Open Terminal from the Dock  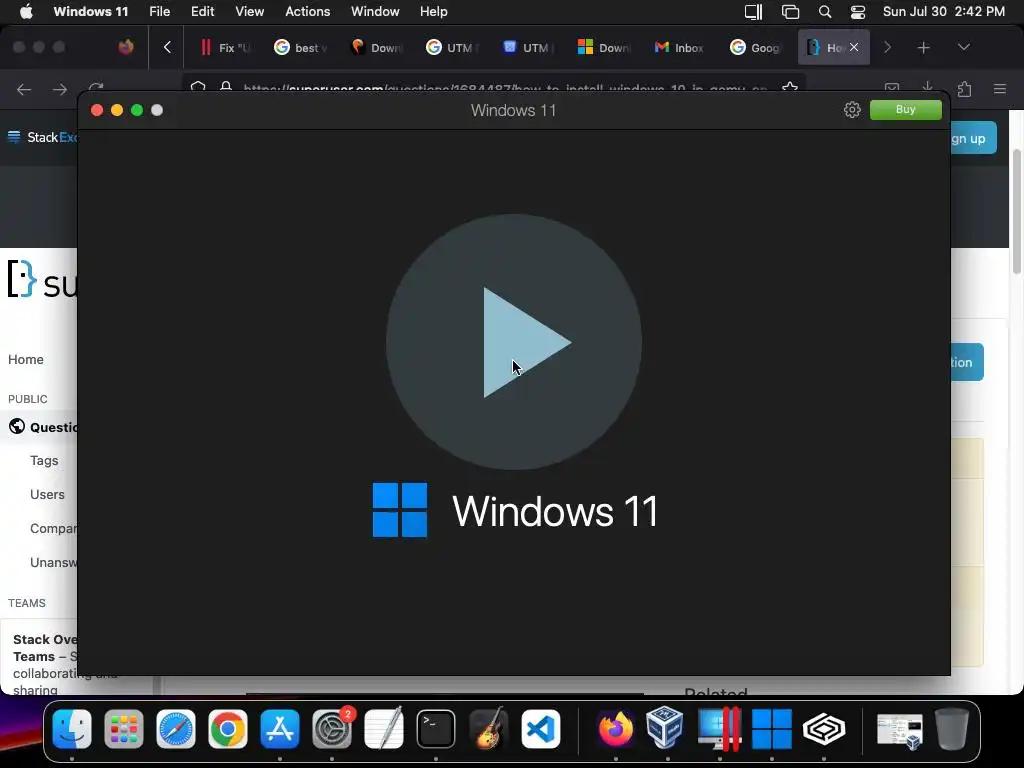tap(436, 729)
